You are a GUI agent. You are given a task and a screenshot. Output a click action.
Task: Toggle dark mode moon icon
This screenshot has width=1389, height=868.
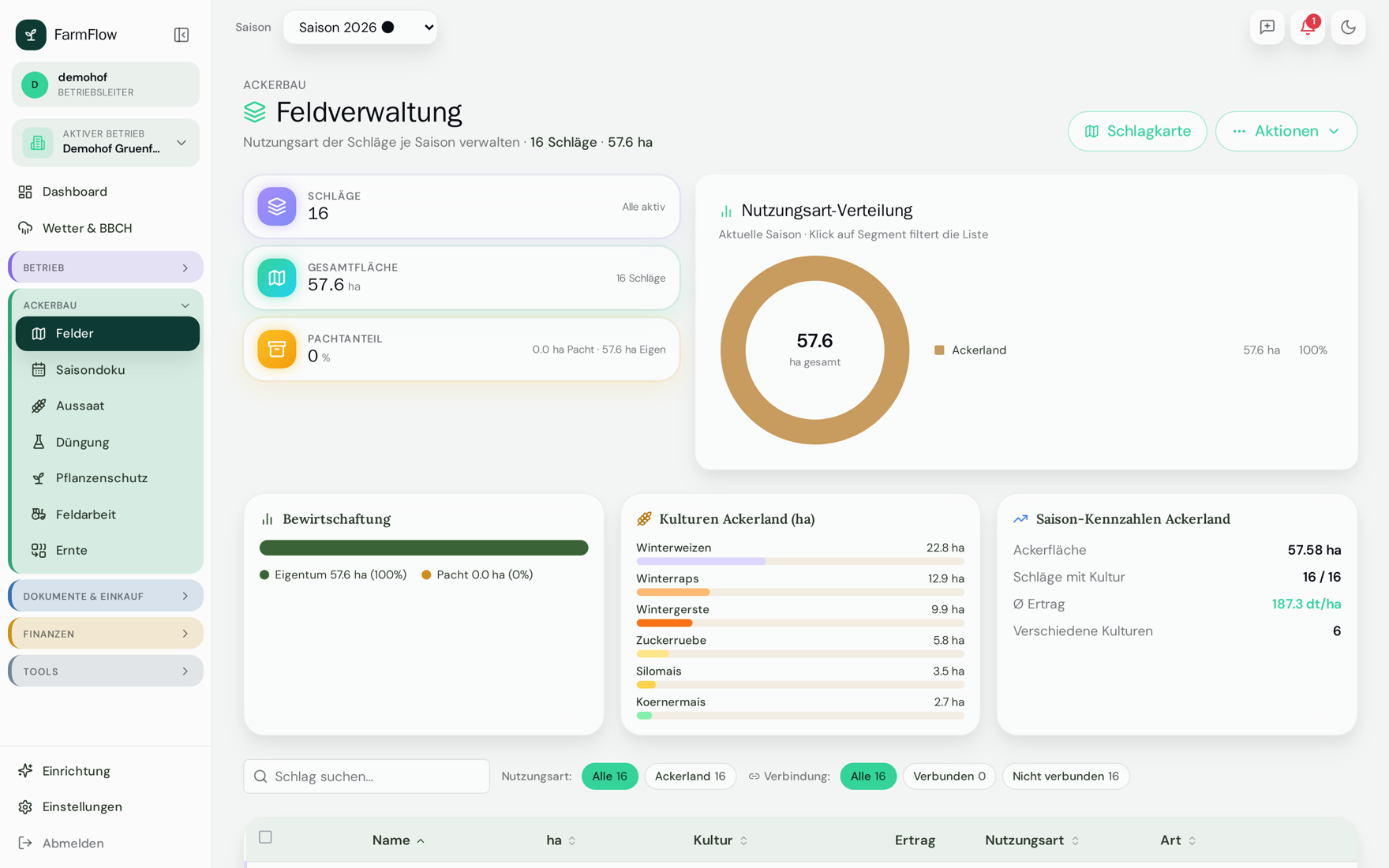pos(1348,27)
